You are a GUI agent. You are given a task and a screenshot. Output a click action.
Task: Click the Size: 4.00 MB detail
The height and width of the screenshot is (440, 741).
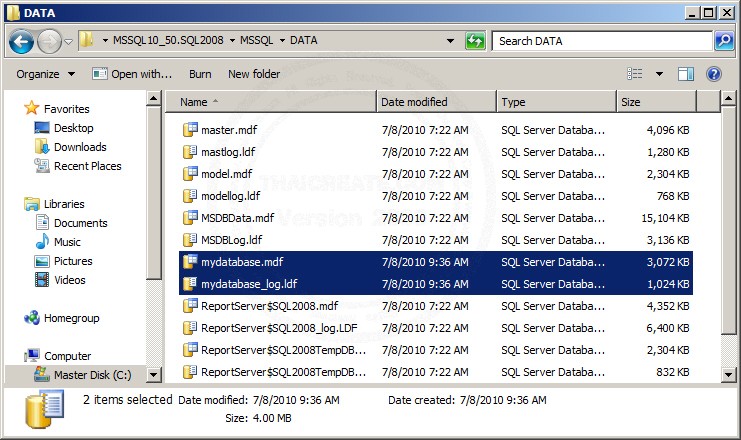[258, 418]
